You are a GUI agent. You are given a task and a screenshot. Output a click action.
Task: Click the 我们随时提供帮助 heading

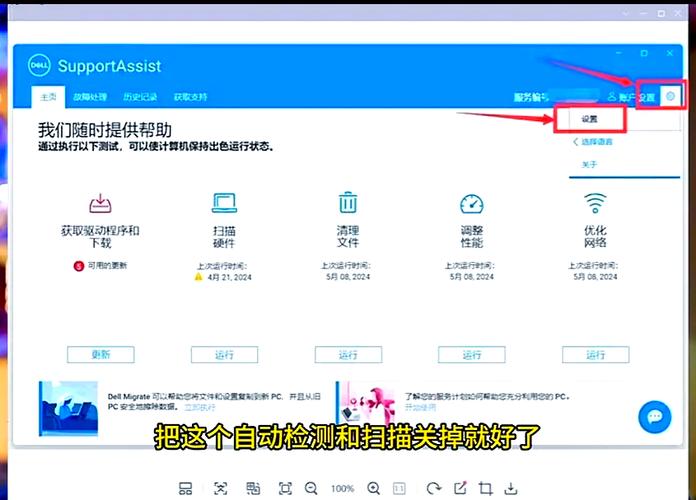coord(105,130)
